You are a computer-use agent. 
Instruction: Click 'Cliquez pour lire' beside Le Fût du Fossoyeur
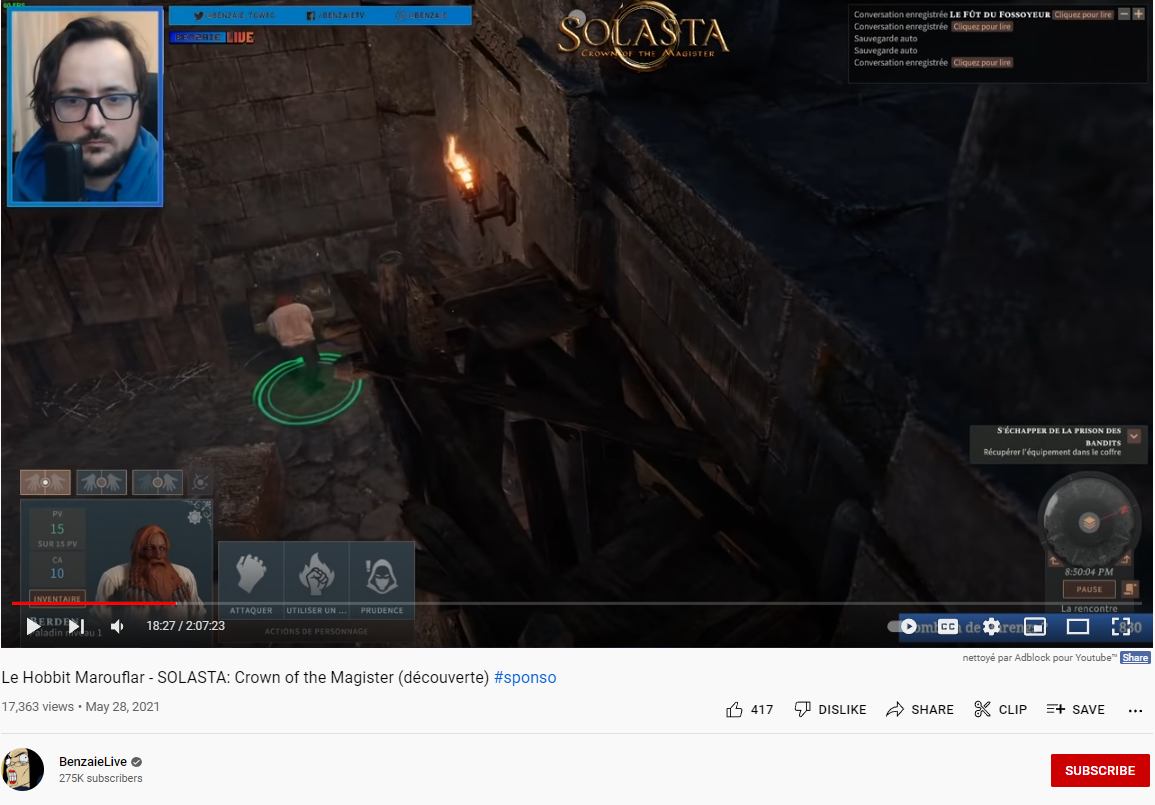[x=1083, y=15]
